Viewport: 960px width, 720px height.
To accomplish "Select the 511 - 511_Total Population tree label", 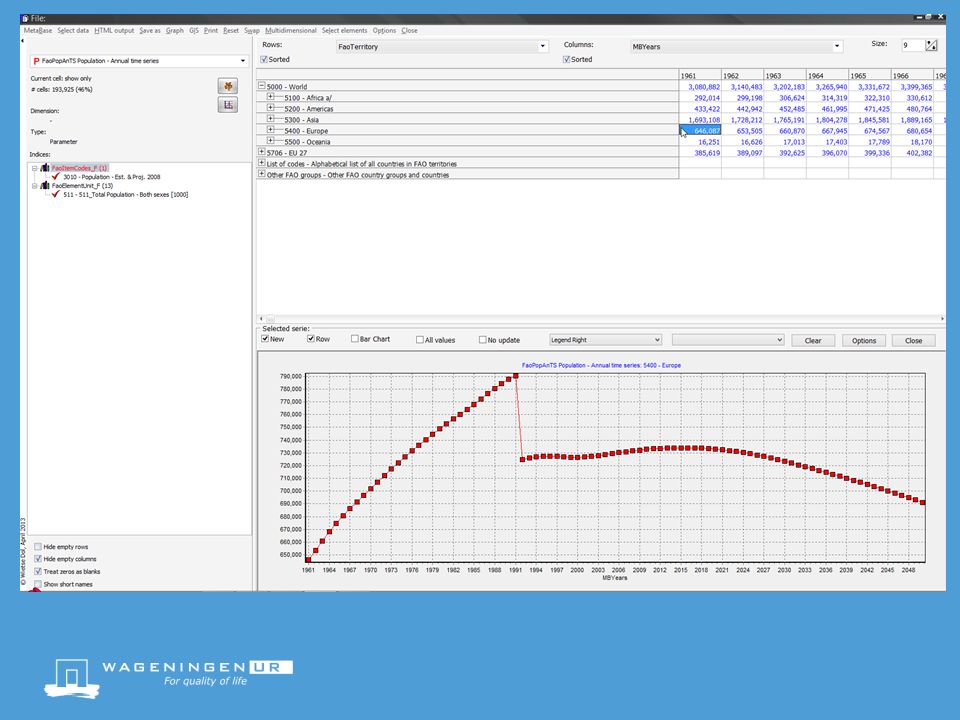I will click(x=126, y=195).
